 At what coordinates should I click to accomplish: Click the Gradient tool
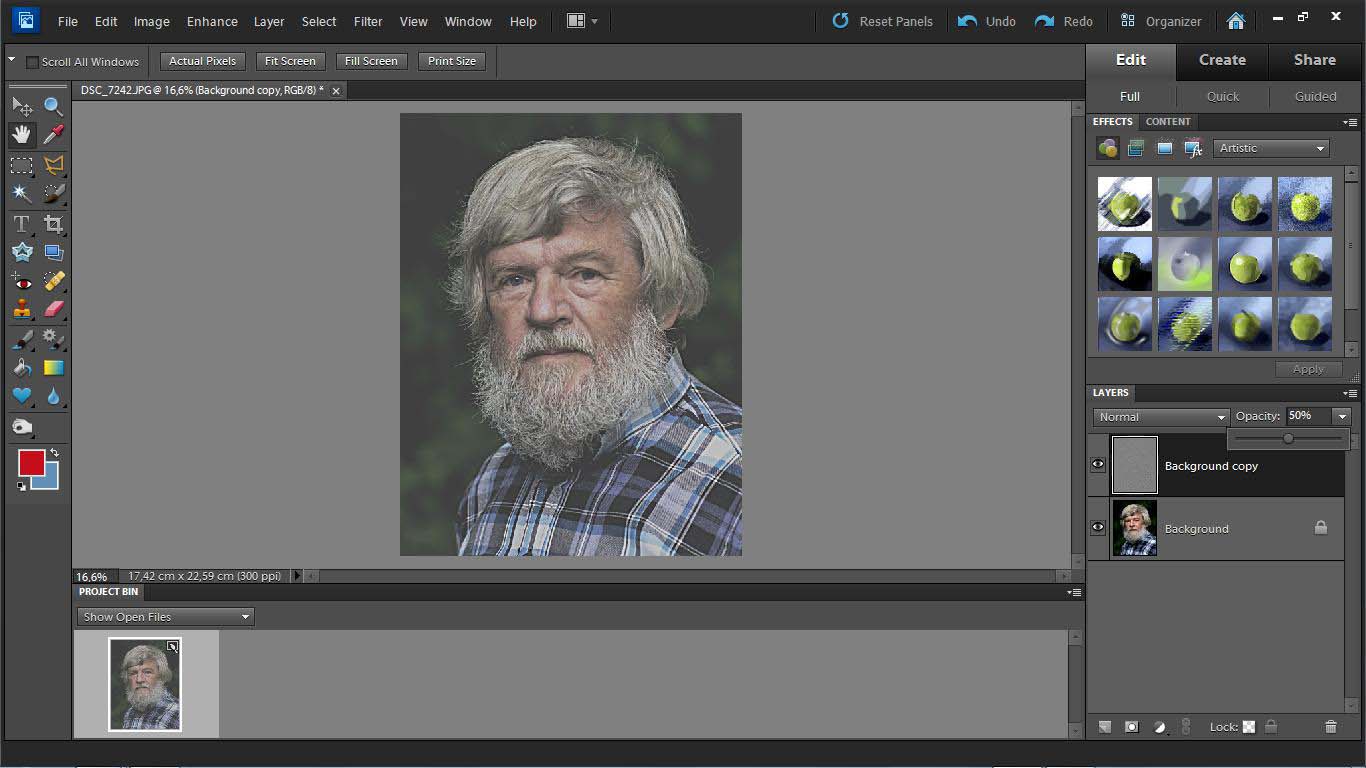53,368
